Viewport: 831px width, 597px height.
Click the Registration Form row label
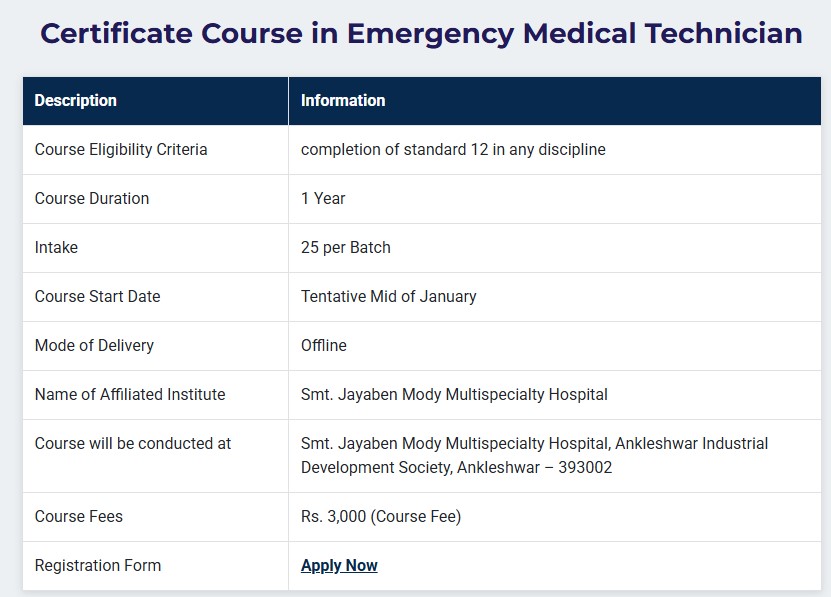(x=98, y=565)
